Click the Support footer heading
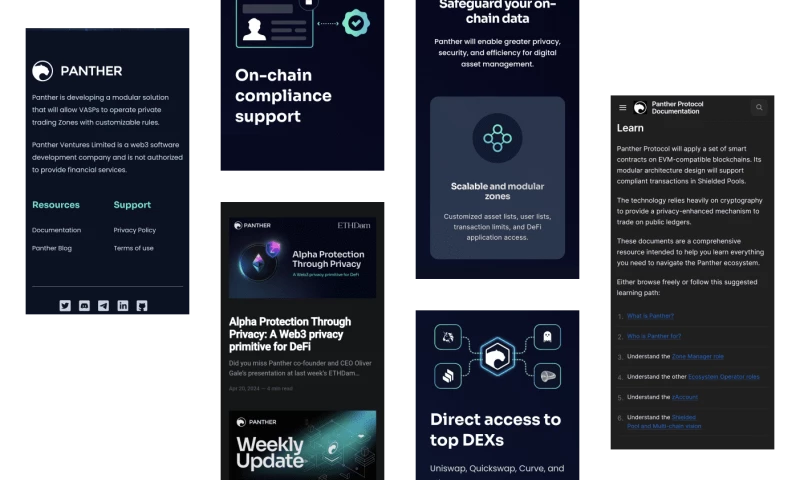 132,205
